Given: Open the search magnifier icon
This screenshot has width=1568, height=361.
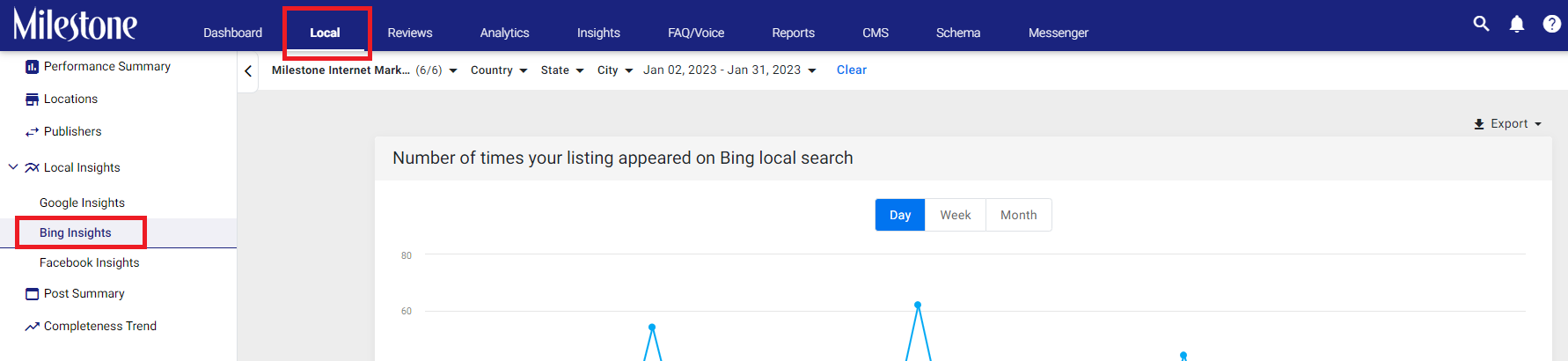Looking at the screenshot, I should coord(1482,24).
